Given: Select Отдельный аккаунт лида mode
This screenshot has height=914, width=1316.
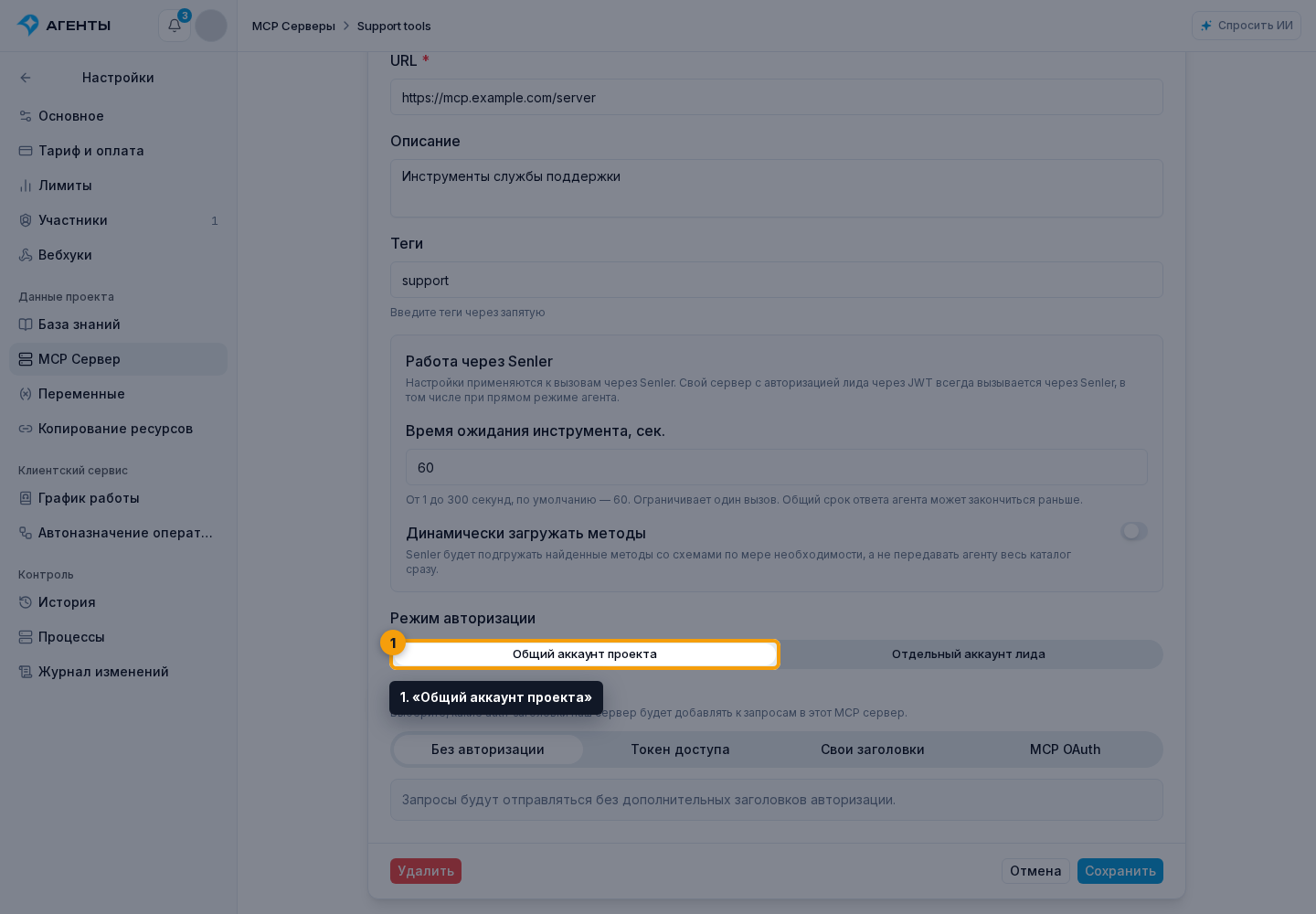Looking at the screenshot, I should (969, 654).
